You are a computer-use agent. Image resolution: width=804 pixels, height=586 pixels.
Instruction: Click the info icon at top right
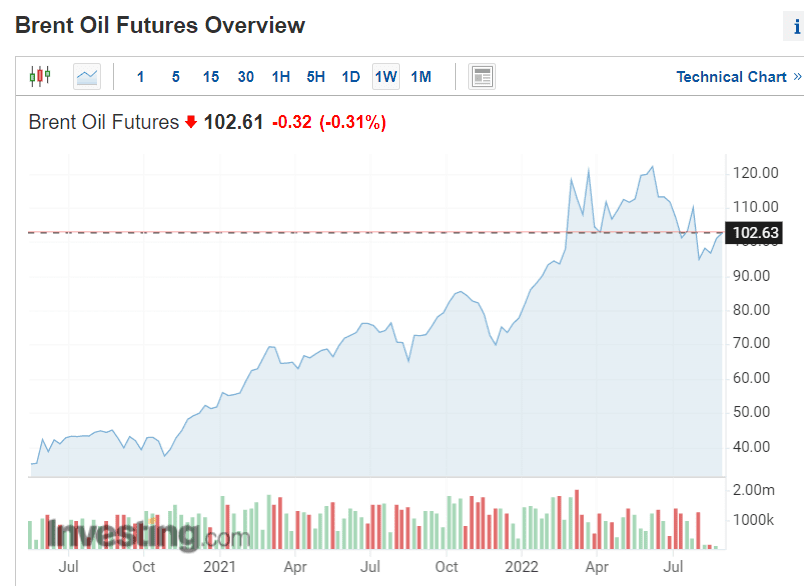click(x=796, y=28)
